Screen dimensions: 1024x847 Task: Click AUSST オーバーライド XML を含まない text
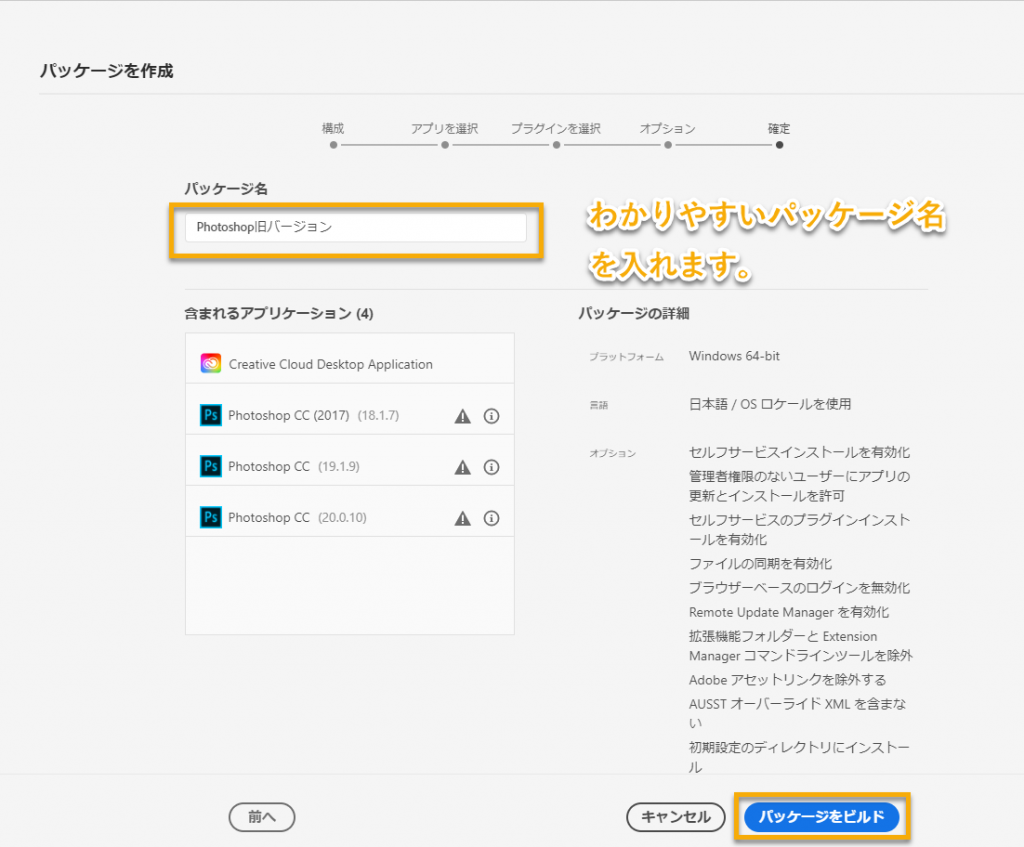pos(798,713)
